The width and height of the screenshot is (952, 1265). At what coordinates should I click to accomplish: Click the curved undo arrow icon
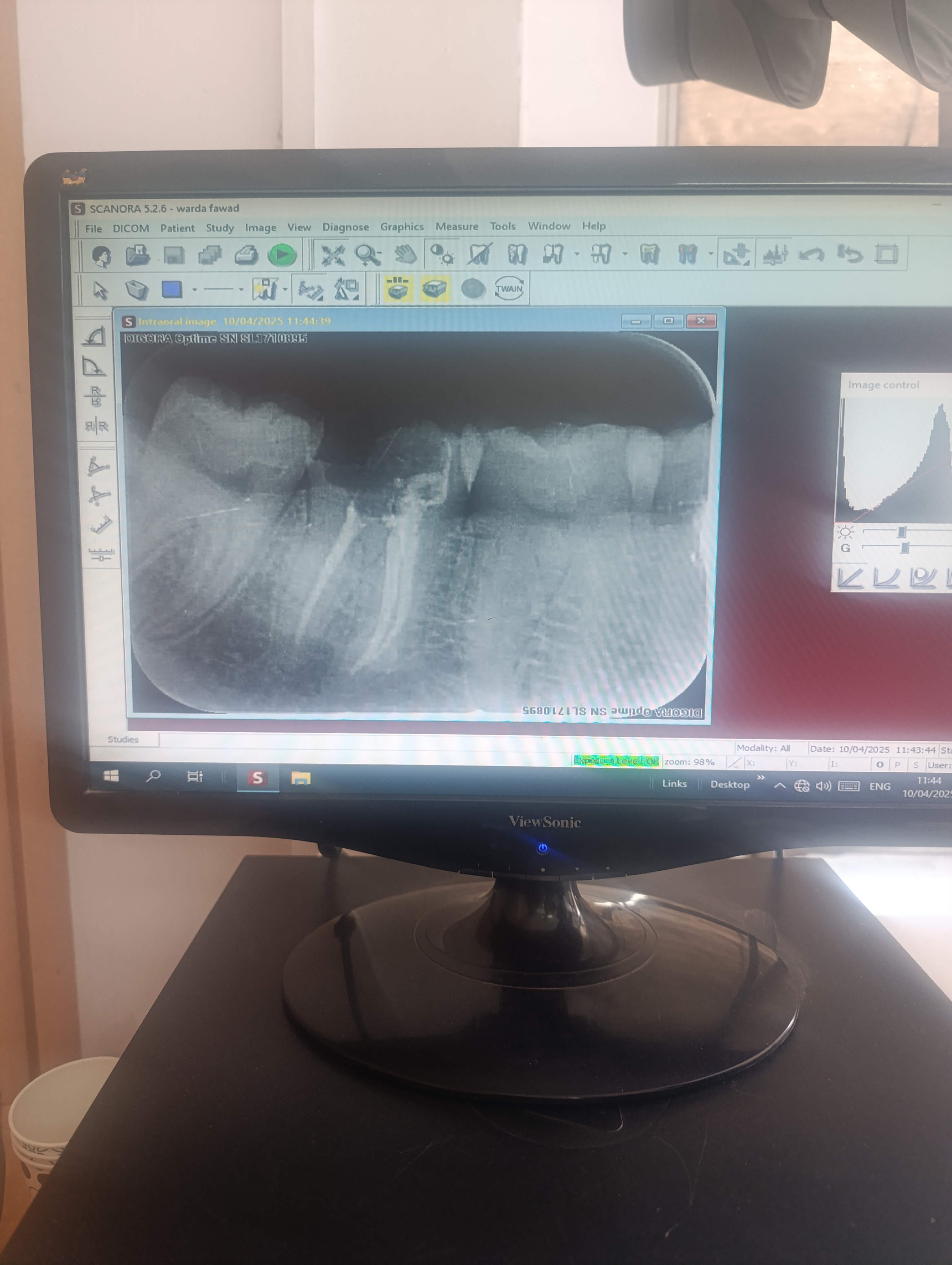click(811, 254)
